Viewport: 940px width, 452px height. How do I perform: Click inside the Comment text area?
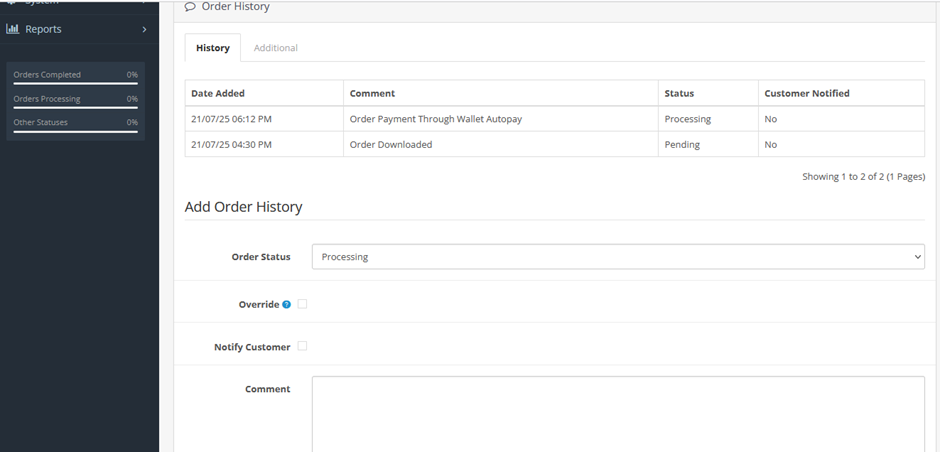617,413
